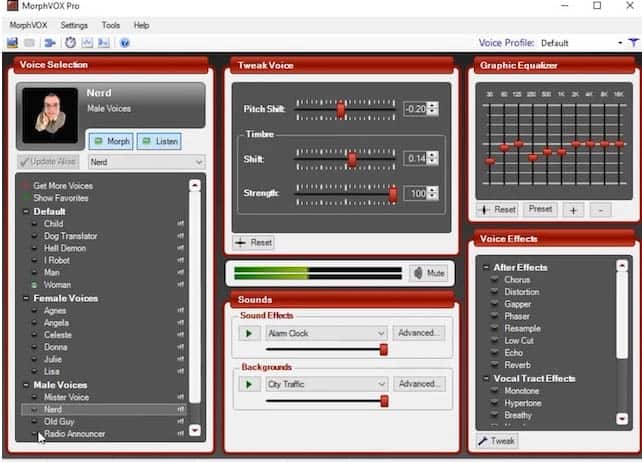Click the Timbre Strength slider handle
Screen dimensions: 642x462
(x=393, y=194)
